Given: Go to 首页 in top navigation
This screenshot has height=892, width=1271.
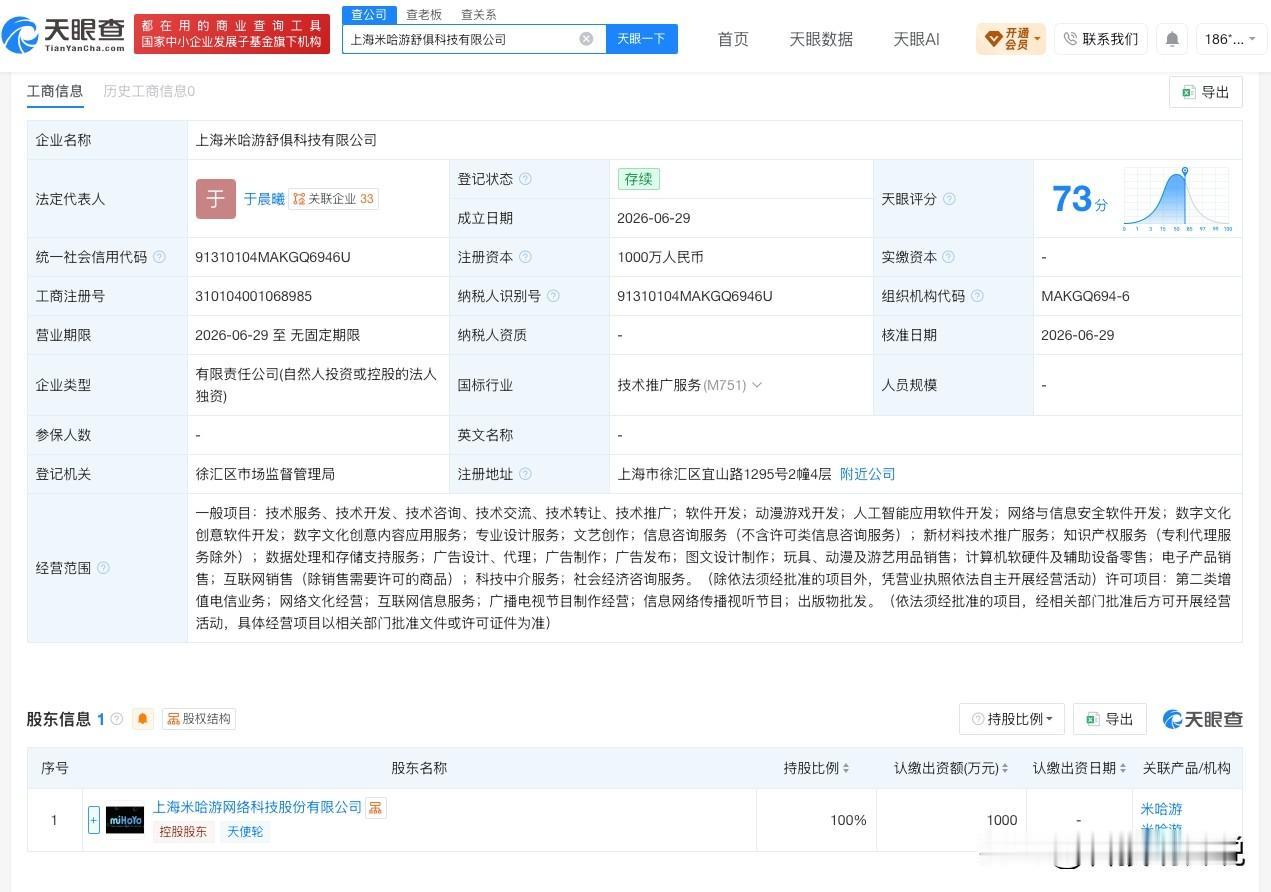Looking at the screenshot, I should pyautogui.click(x=733, y=39).
